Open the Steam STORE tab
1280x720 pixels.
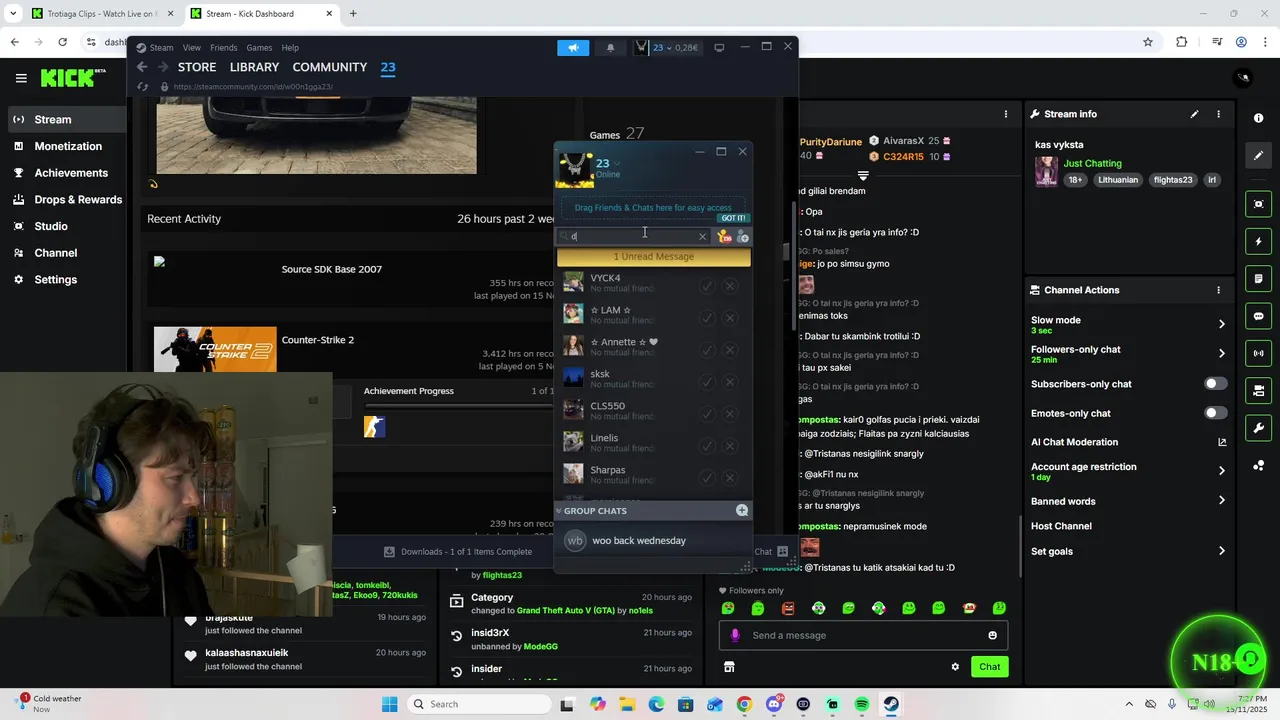tap(197, 67)
